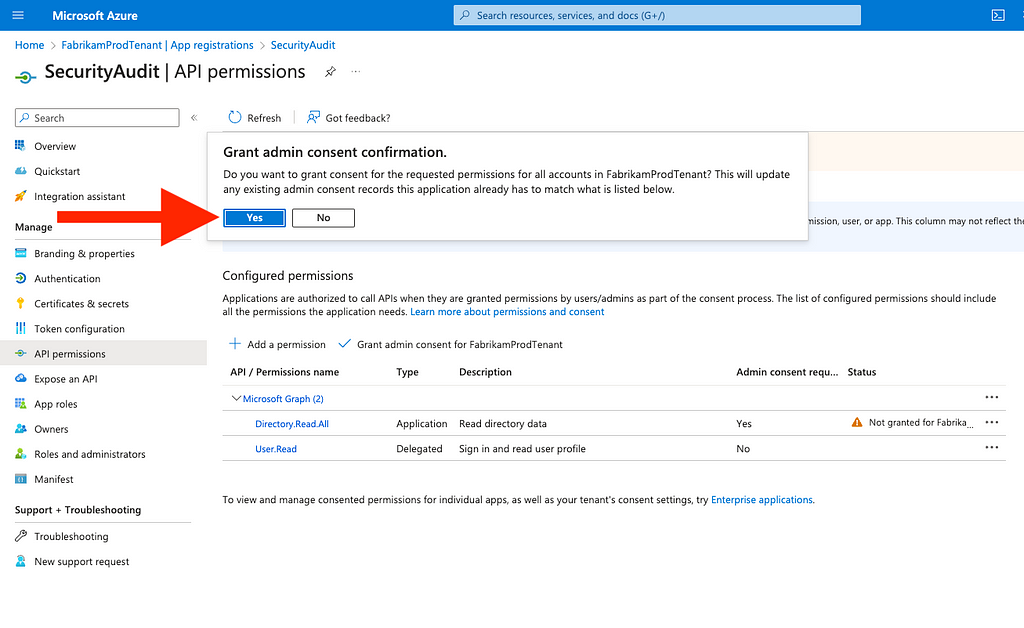Open more options for User.Read row
The height and width of the screenshot is (628, 1024).
pos(991,447)
